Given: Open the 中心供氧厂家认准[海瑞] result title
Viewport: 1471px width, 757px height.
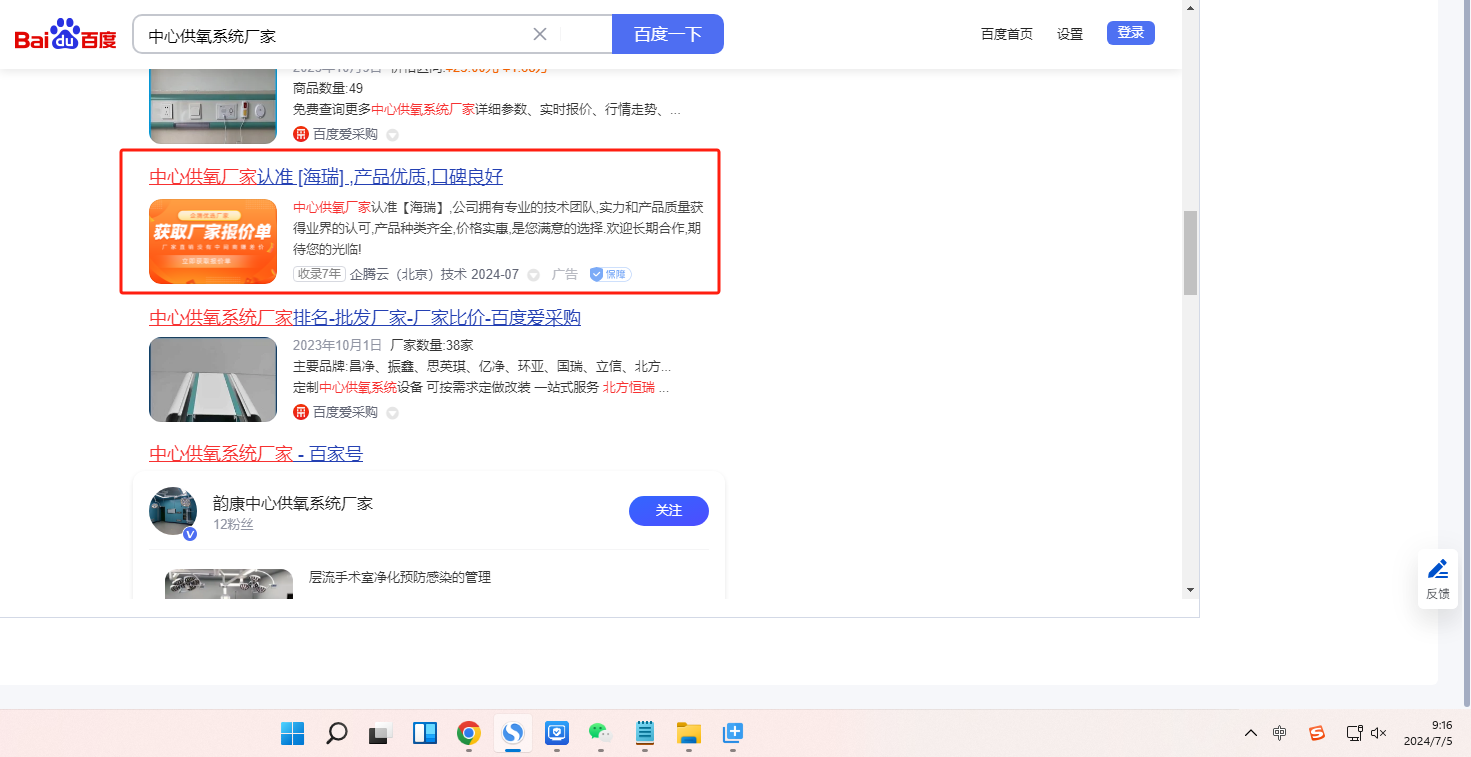Looking at the screenshot, I should [326, 177].
